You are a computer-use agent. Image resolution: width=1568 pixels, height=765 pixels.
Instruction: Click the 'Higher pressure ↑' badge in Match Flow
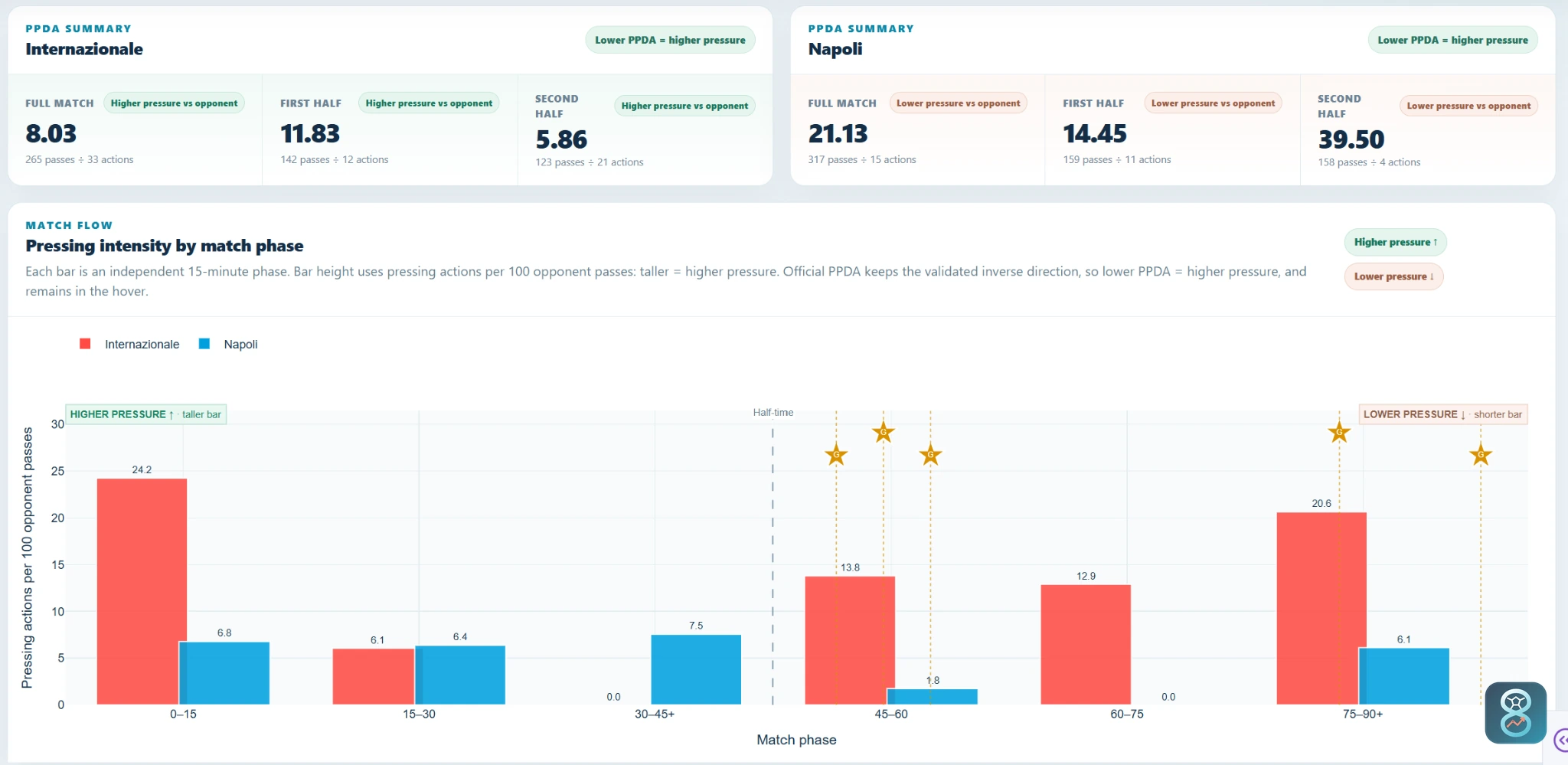coord(1395,242)
